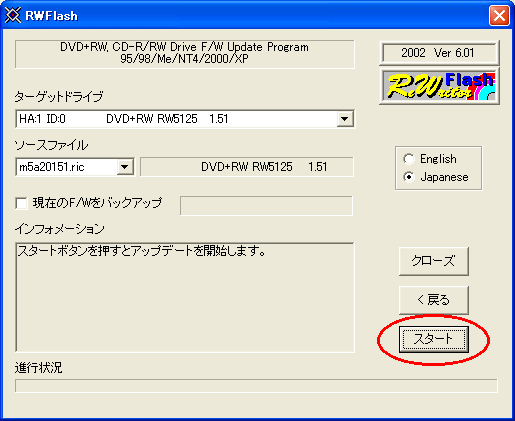Click the 2002 Ver 6.01 version box
Image resolution: width=515 pixels, height=421 pixels.
(439, 53)
